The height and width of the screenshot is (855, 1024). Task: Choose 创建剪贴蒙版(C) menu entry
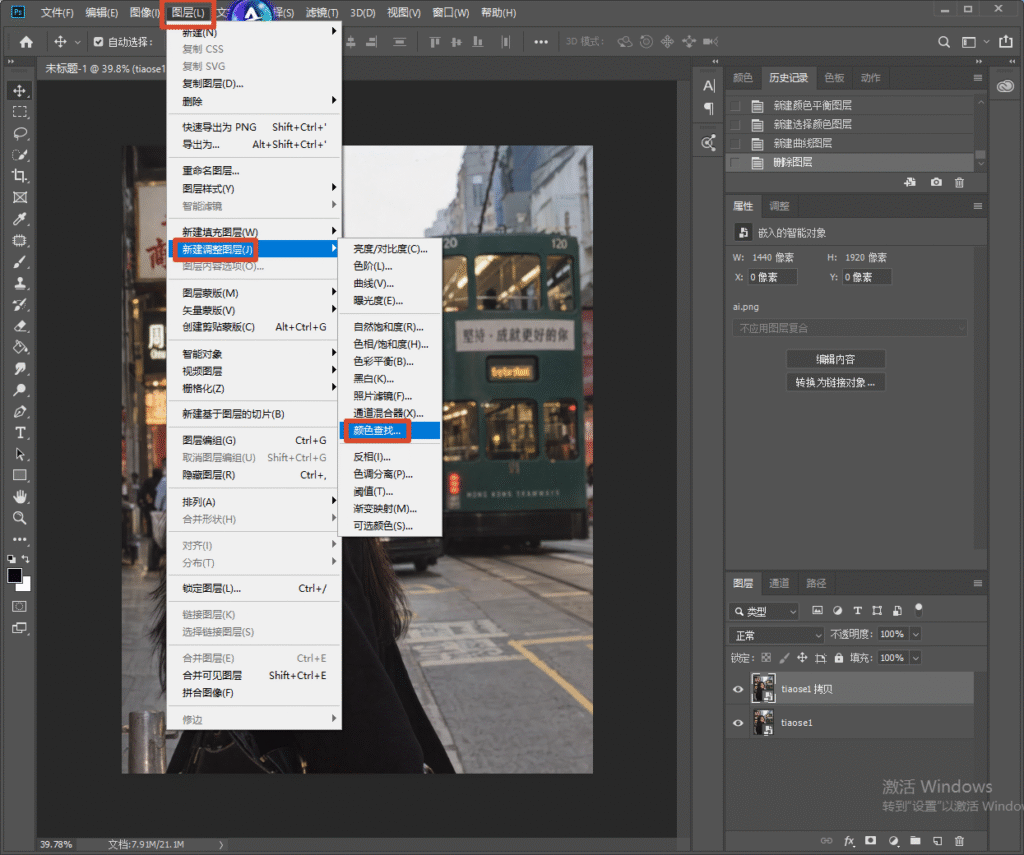tap(253, 327)
